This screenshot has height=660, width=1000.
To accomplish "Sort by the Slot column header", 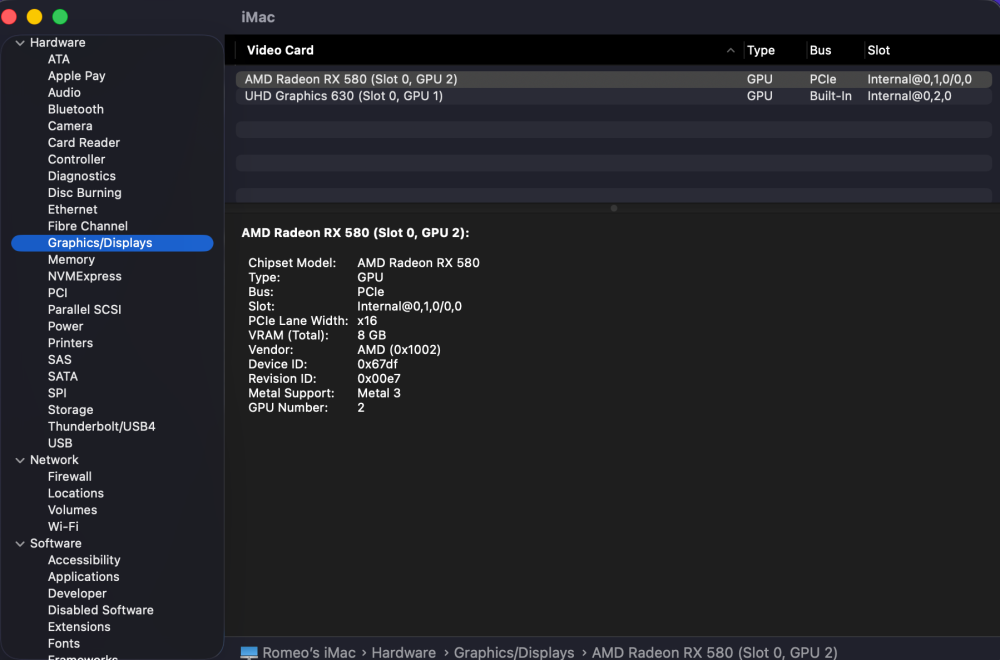I will point(878,50).
